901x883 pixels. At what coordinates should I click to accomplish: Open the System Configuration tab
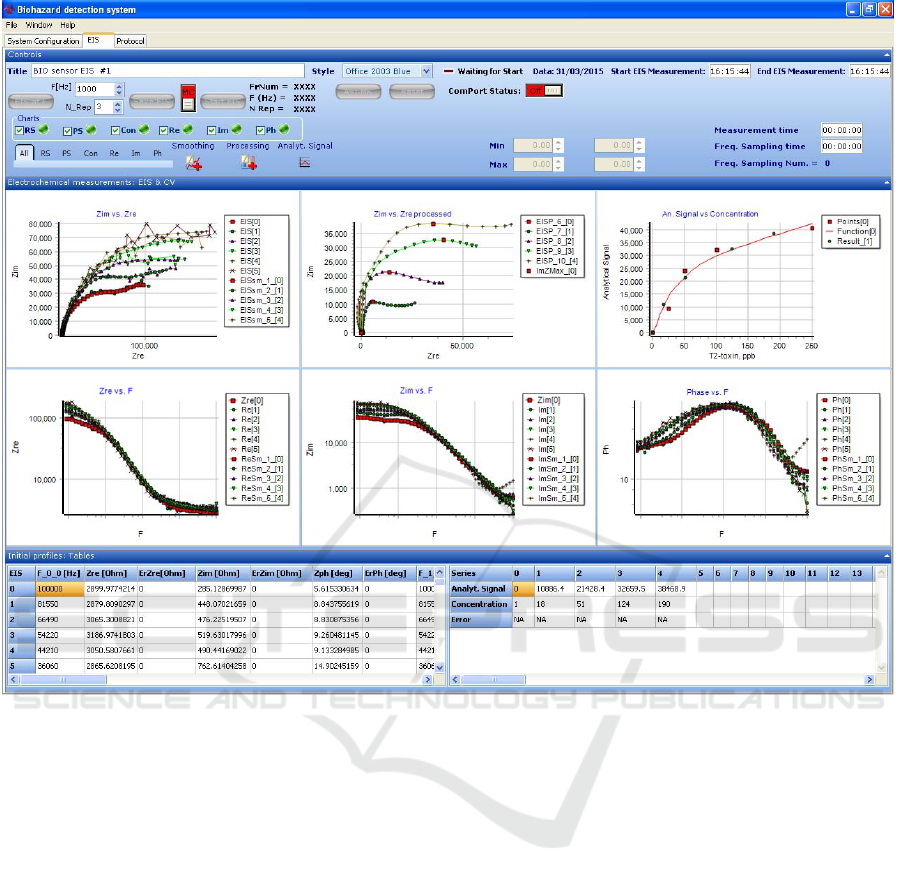[x=43, y=41]
